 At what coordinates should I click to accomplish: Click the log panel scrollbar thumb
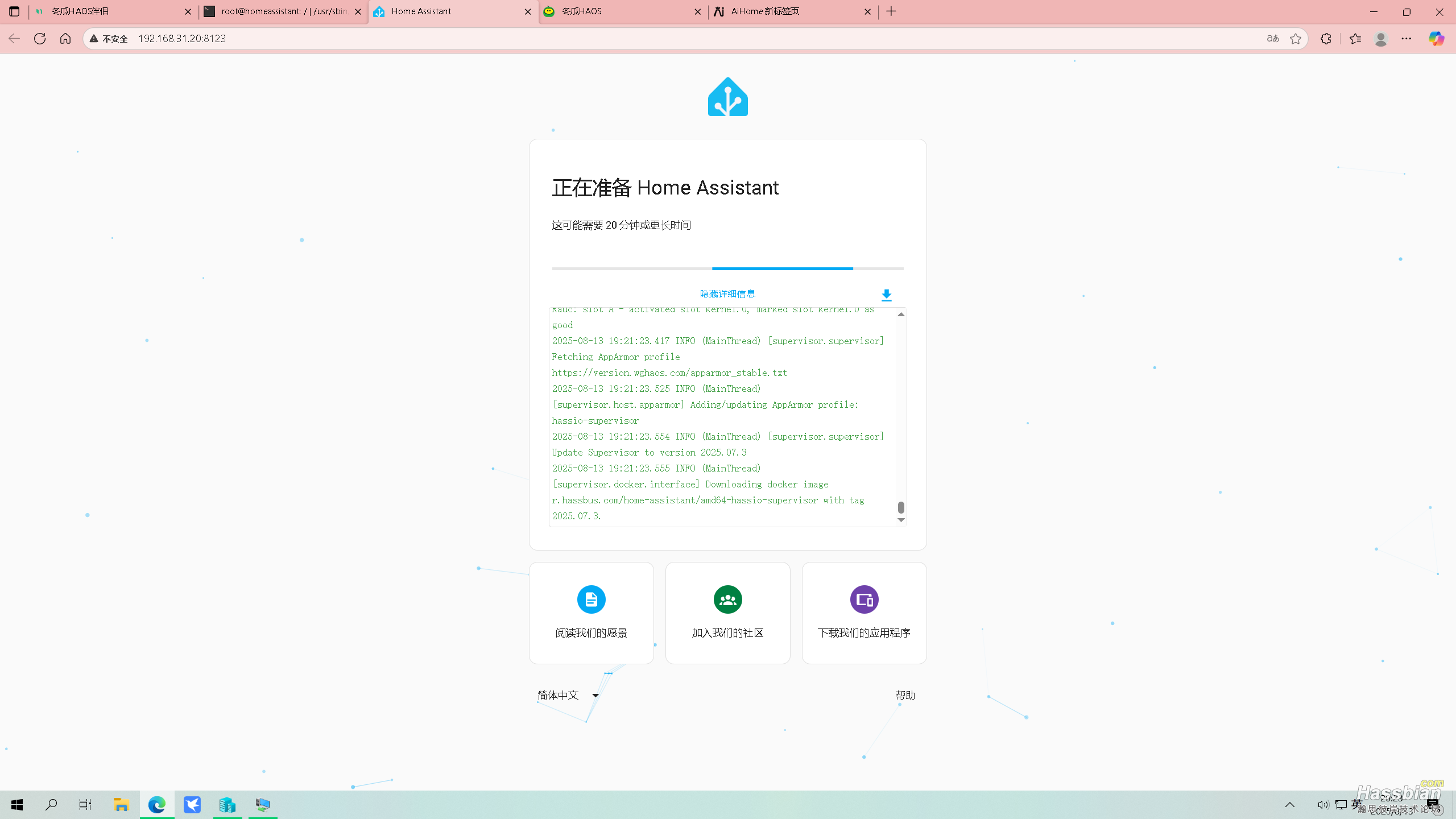pyautogui.click(x=901, y=507)
